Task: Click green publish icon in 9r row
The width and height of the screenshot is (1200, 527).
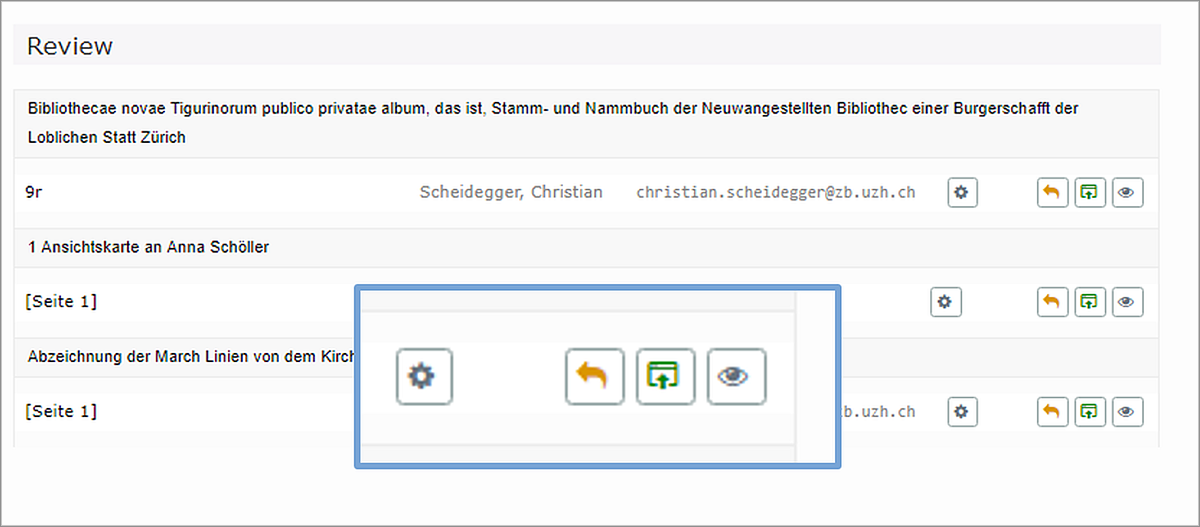Action: [1090, 193]
